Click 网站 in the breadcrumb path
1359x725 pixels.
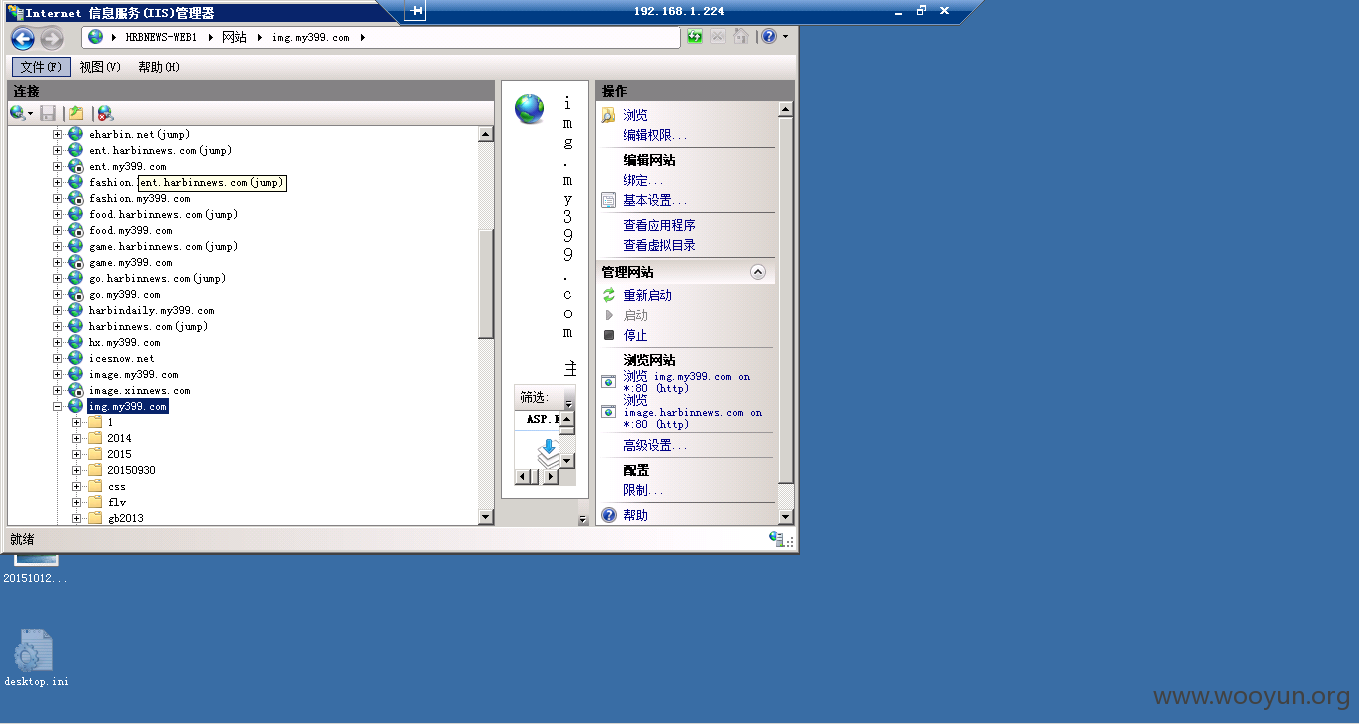pyautogui.click(x=234, y=37)
